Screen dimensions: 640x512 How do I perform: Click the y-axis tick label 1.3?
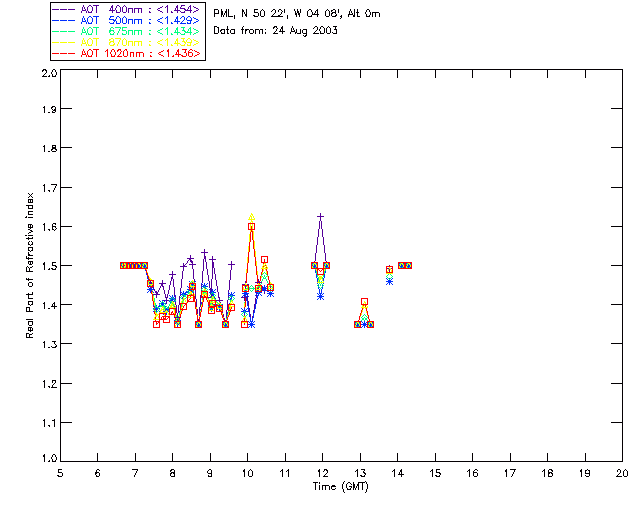coord(49,344)
